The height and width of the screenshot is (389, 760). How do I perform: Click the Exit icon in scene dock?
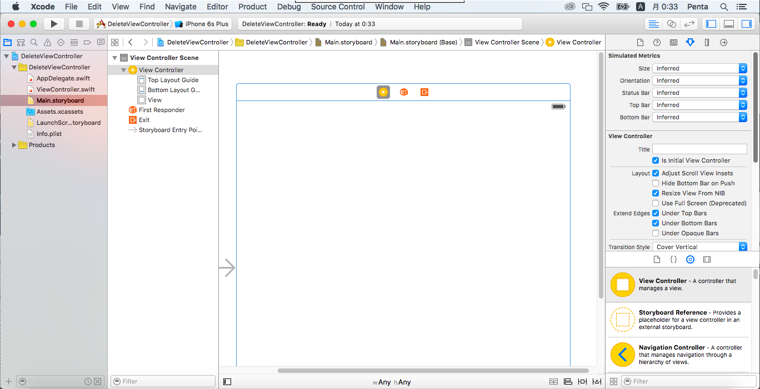coord(425,92)
